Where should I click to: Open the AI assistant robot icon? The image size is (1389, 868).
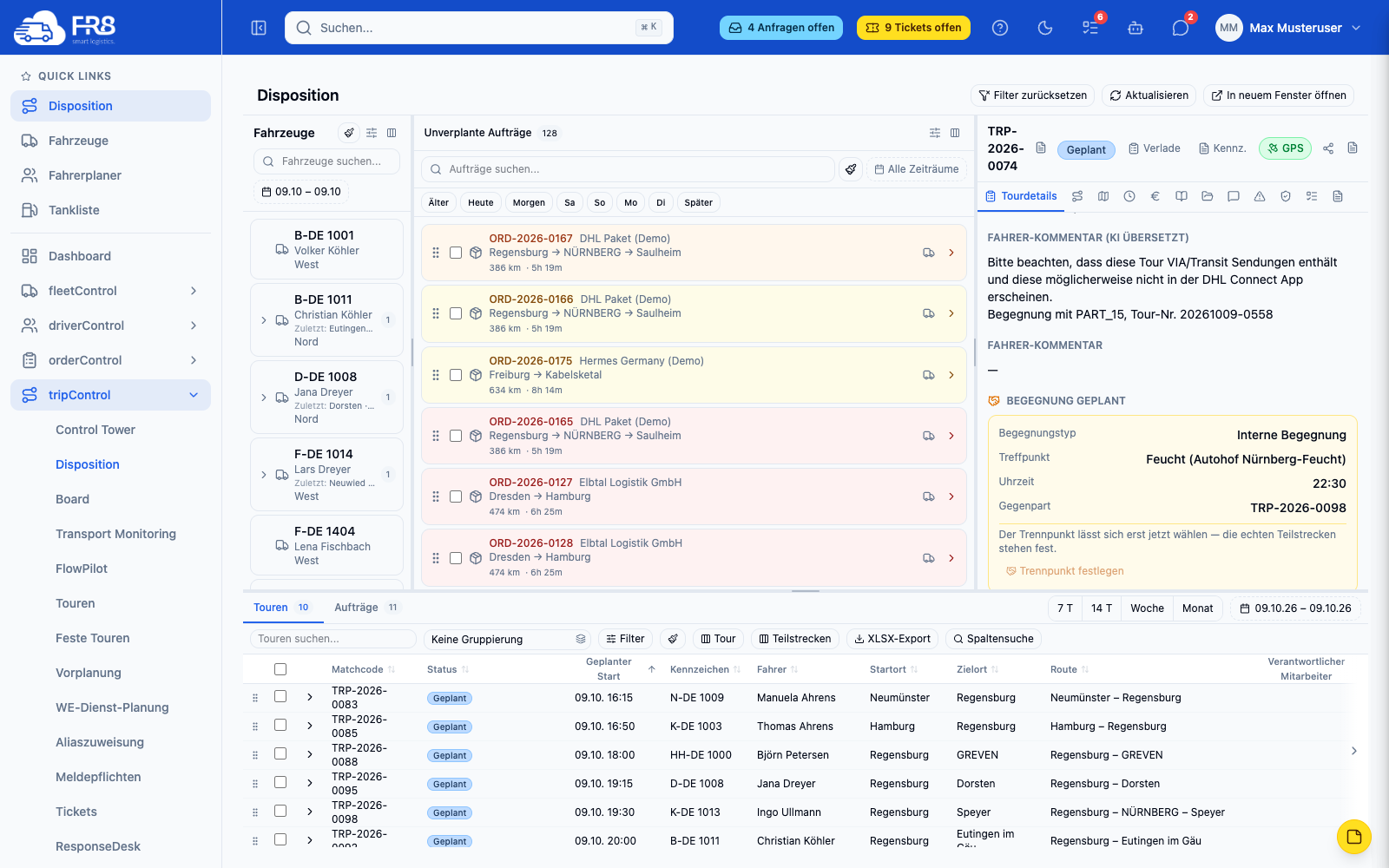(x=1136, y=28)
